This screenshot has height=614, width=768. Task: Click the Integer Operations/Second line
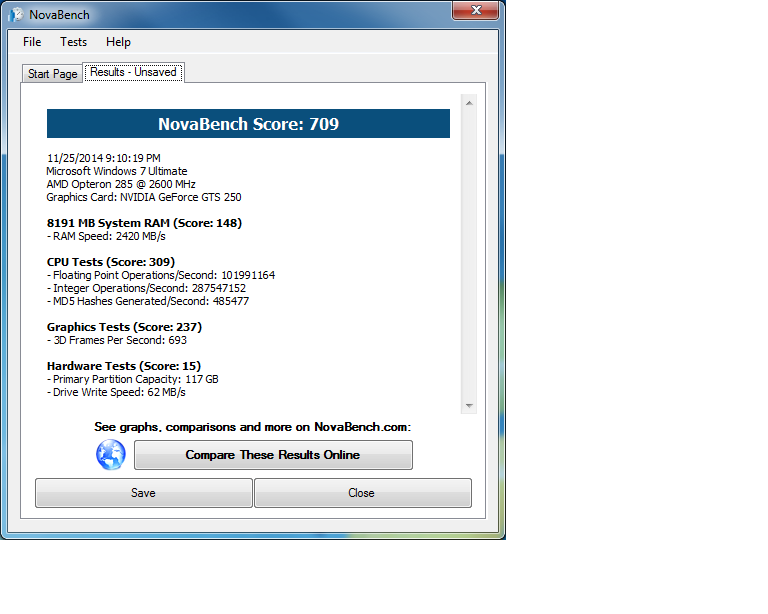146,288
